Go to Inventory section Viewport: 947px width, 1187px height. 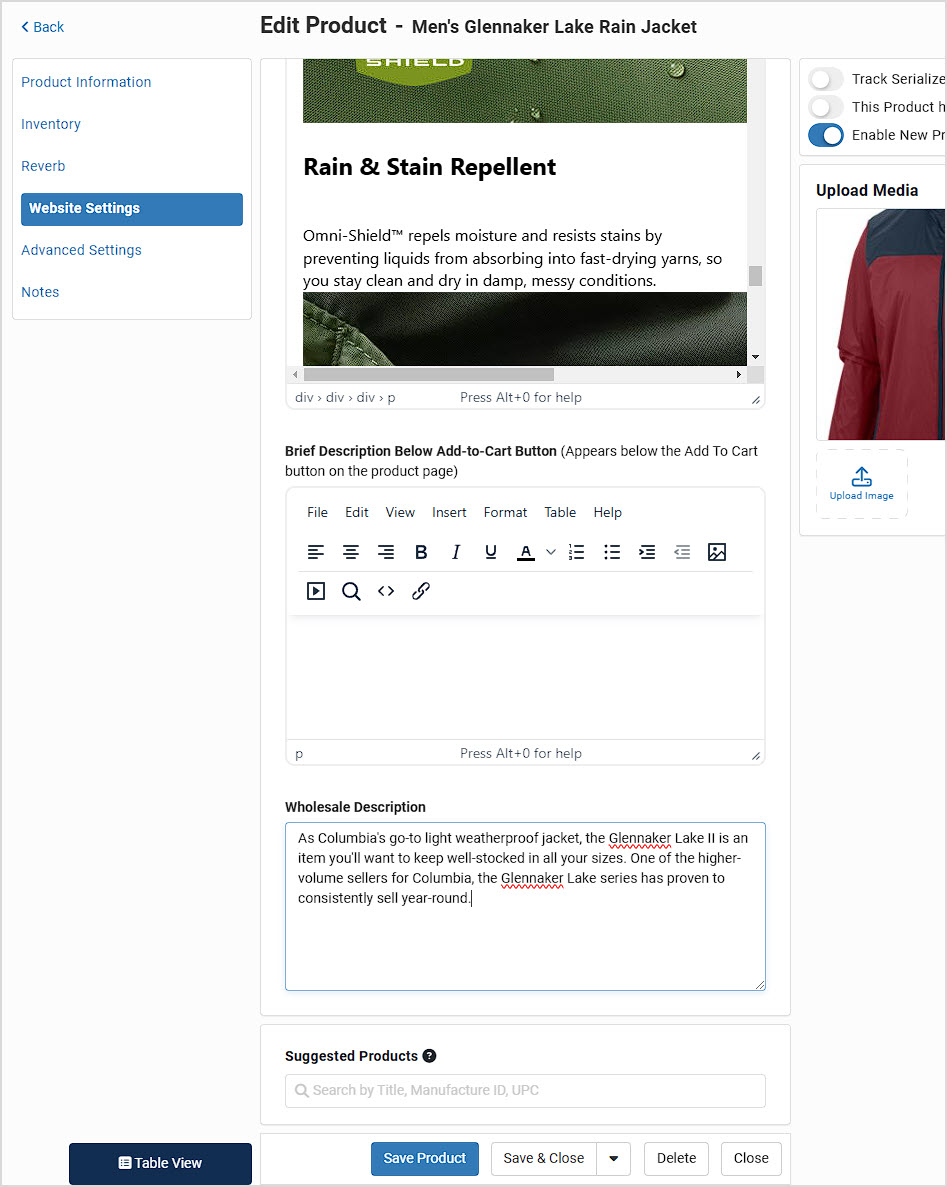51,124
